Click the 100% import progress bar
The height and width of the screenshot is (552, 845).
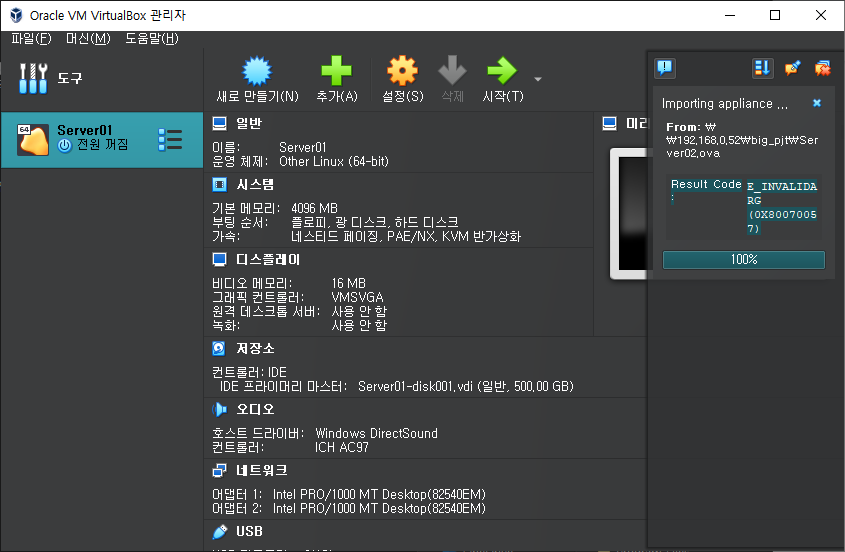click(744, 259)
